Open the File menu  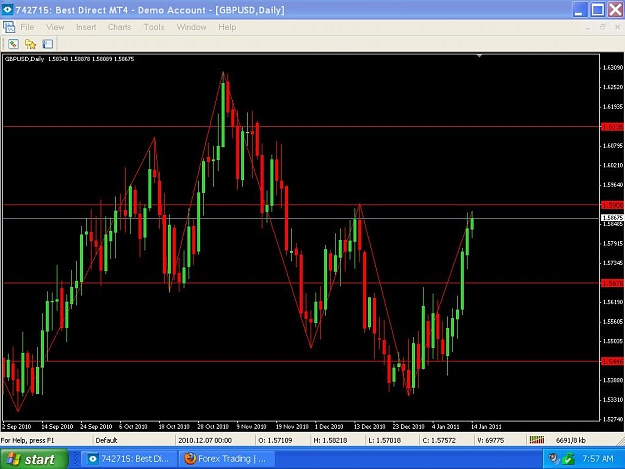(x=27, y=27)
